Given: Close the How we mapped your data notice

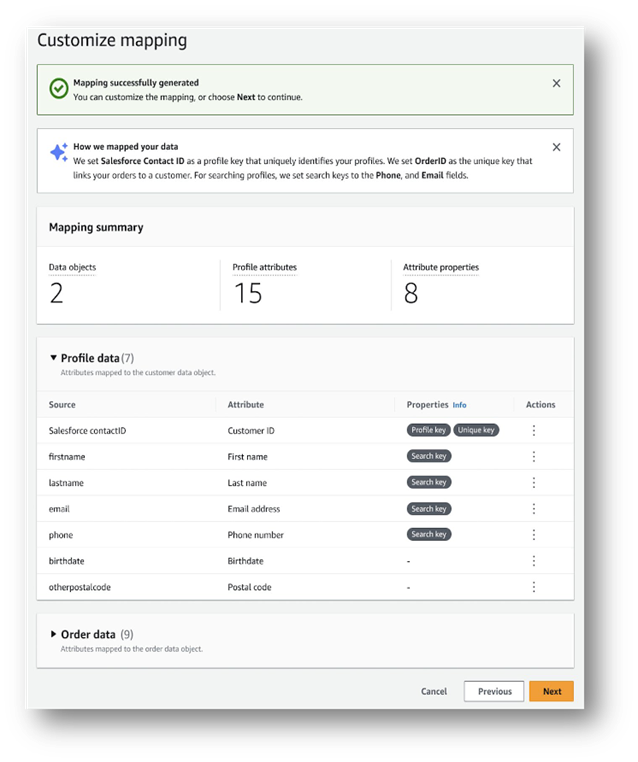Looking at the screenshot, I should pyautogui.click(x=556, y=147).
